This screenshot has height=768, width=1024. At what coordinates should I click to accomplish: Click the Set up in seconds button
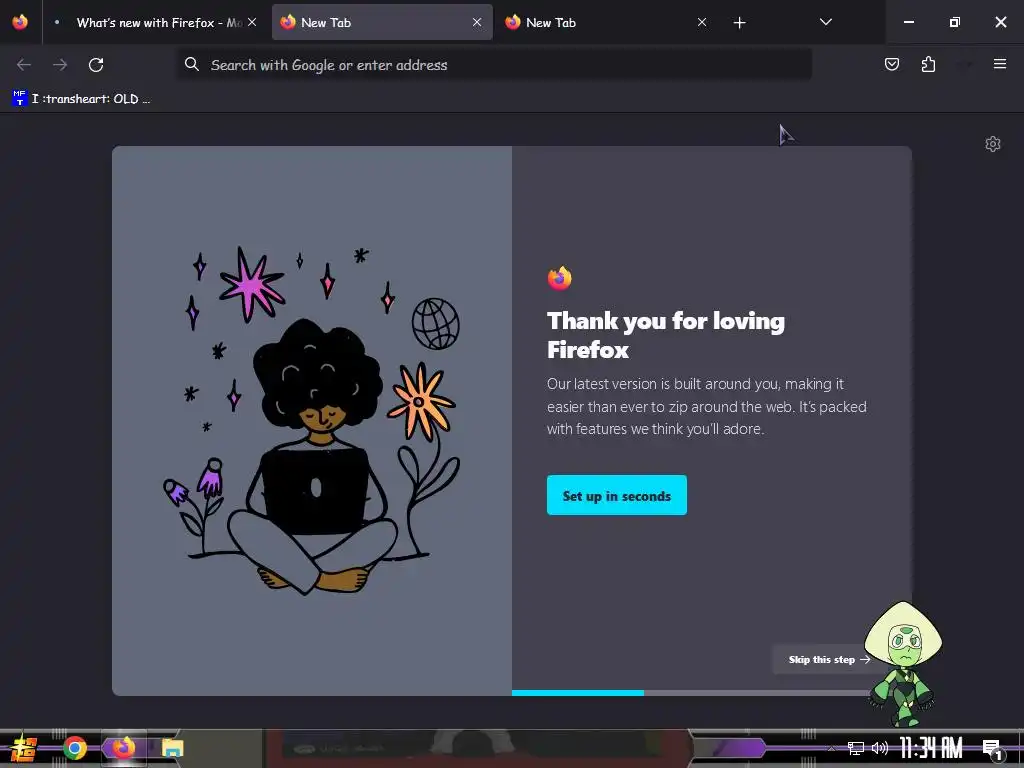coord(616,495)
